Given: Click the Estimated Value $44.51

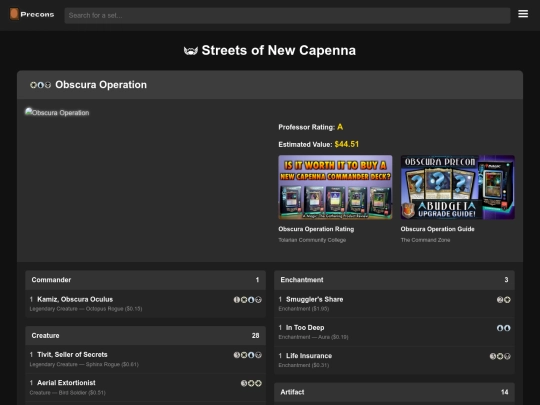Looking at the screenshot, I should (x=346, y=144).
